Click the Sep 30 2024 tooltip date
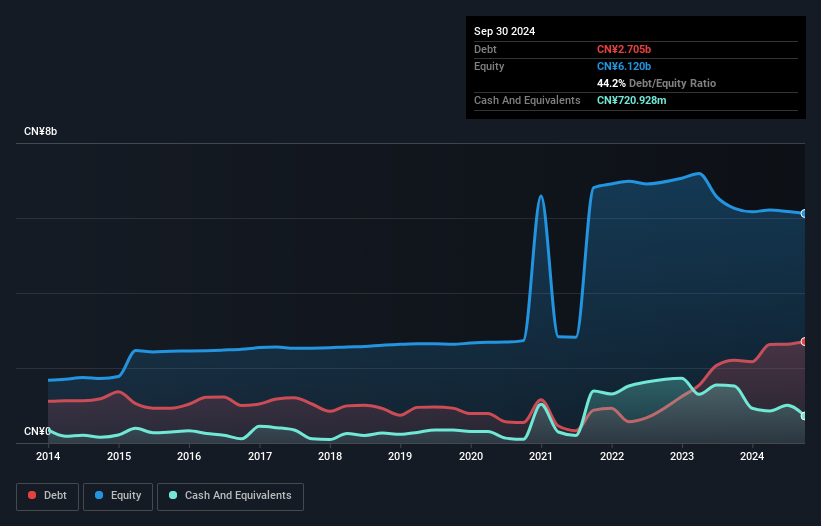This screenshot has height=526, width=821. click(x=504, y=31)
